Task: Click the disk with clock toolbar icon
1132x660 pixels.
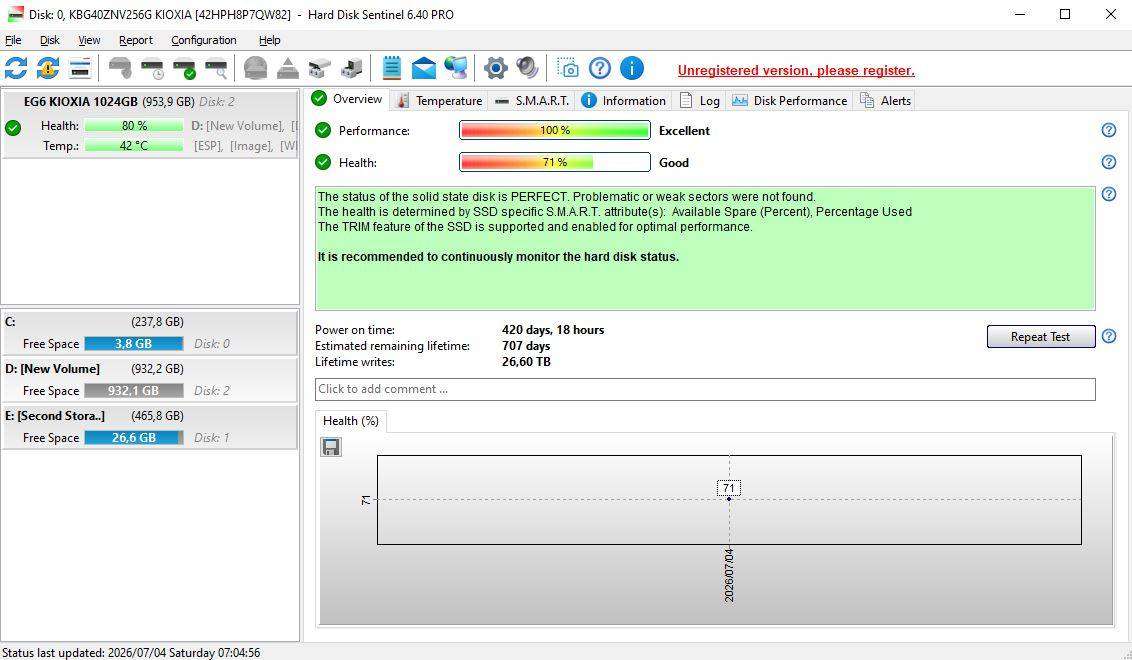Action: pos(152,69)
